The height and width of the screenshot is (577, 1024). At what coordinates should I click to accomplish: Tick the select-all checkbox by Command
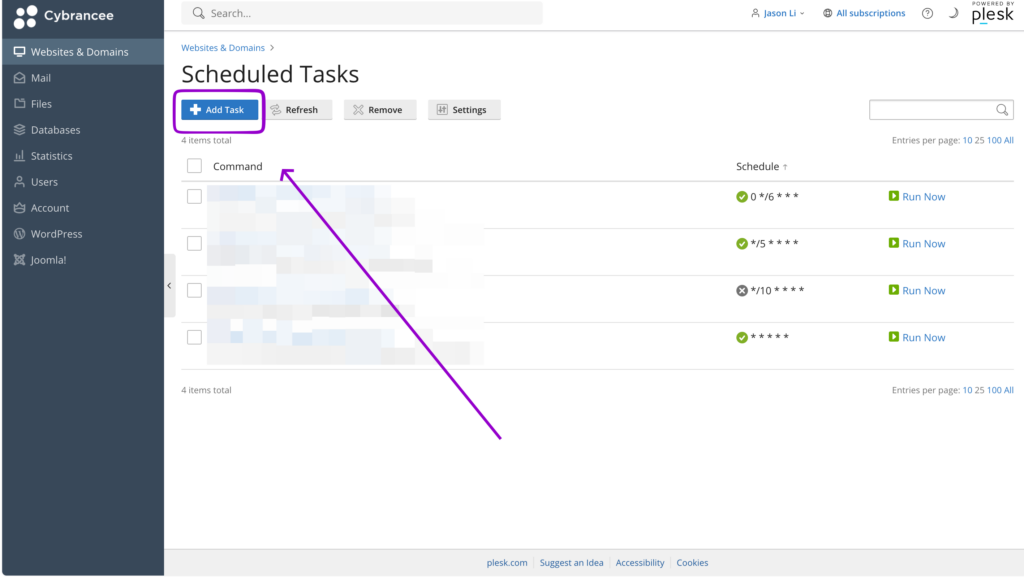click(194, 166)
